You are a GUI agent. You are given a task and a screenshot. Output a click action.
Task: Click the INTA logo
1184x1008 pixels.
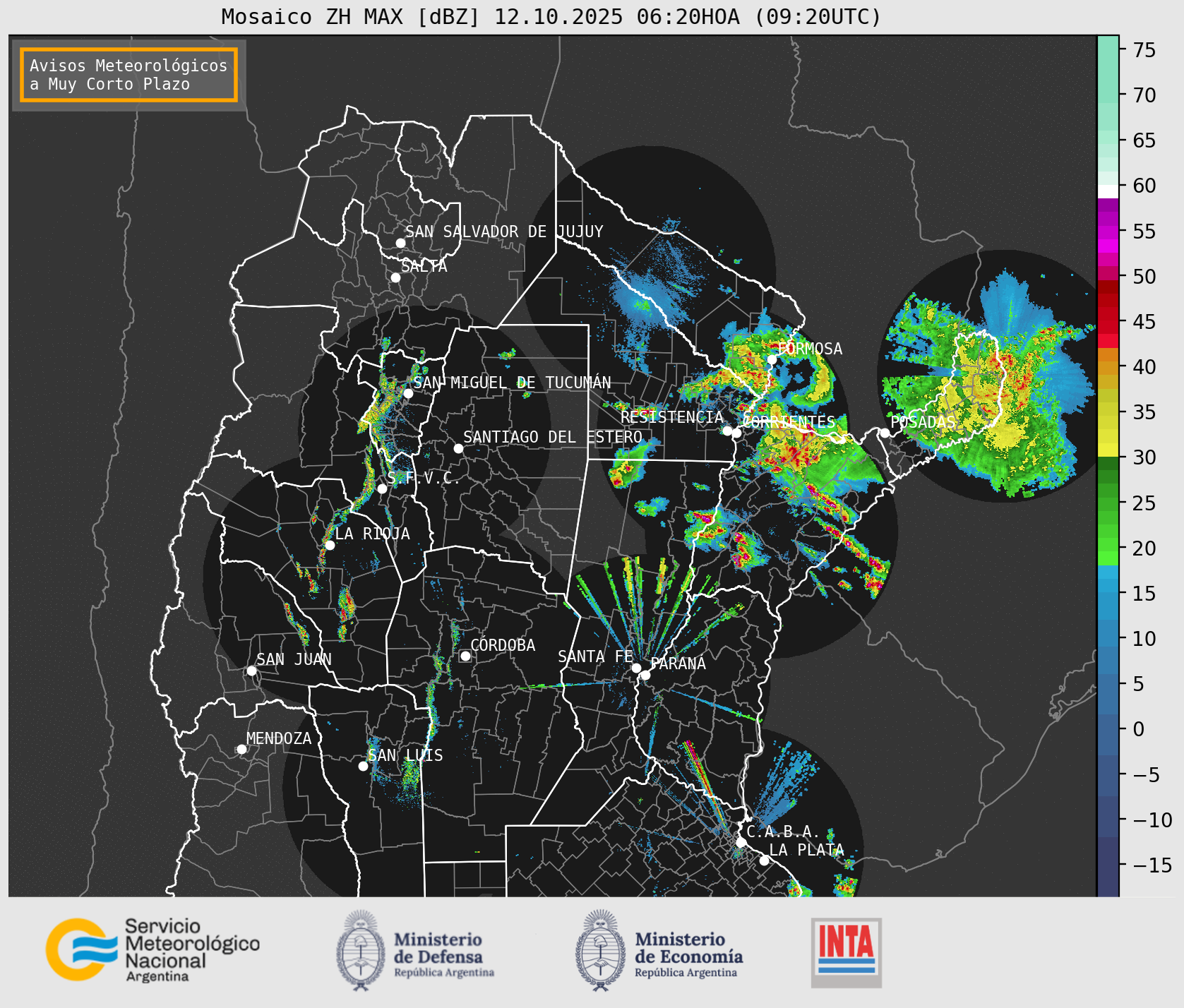847,952
